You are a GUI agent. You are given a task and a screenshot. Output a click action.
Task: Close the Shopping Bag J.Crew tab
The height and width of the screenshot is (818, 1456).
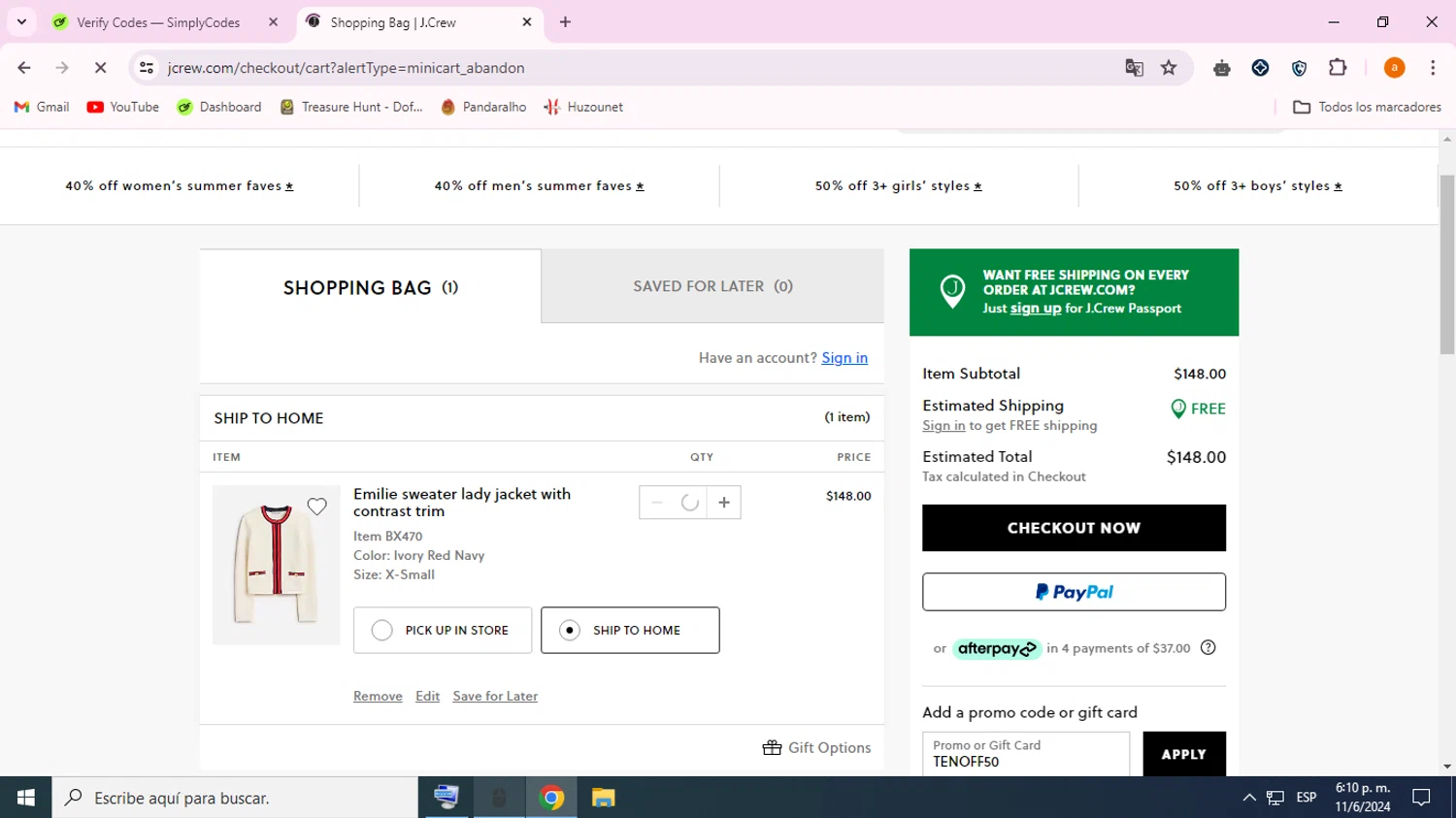tap(527, 22)
